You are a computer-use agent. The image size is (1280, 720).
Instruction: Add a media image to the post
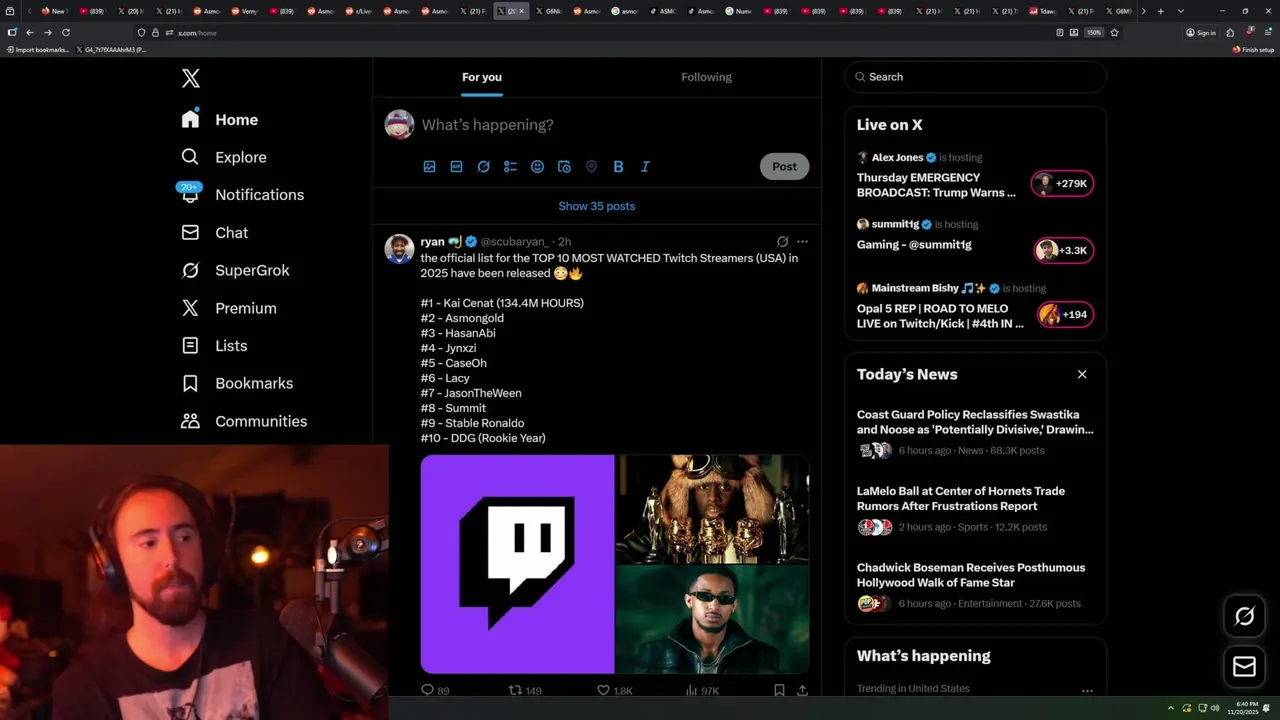tap(429, 167)
